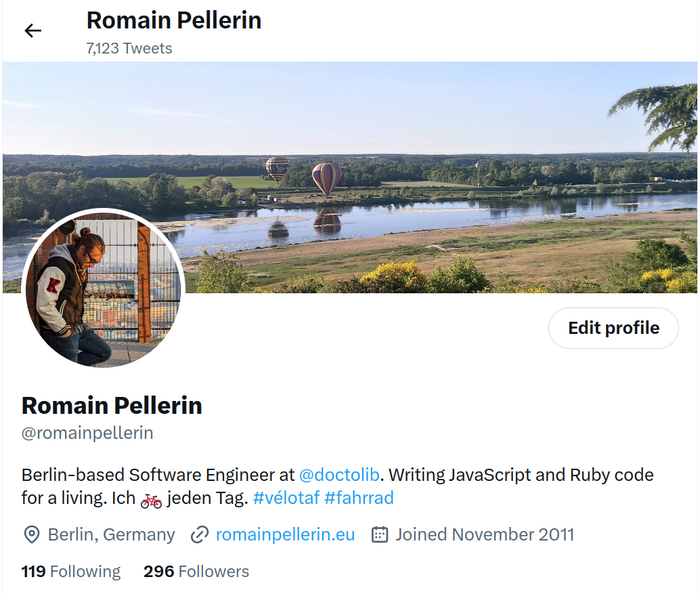Open the profile avatar photo
This screenshot has height=594, width=700.
click(103, 288)
